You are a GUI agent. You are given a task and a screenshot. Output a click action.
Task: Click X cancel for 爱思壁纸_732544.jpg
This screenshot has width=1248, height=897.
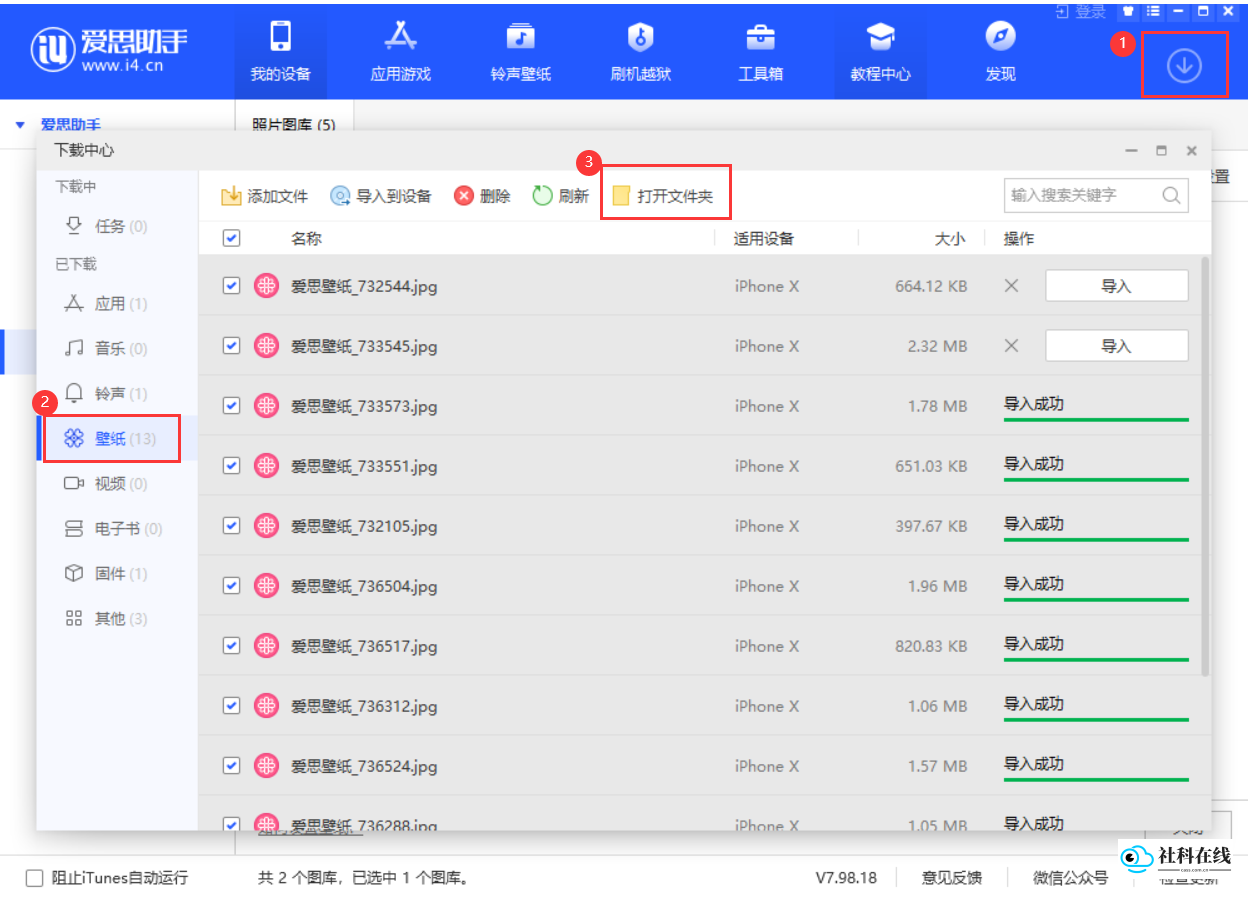1011,286
